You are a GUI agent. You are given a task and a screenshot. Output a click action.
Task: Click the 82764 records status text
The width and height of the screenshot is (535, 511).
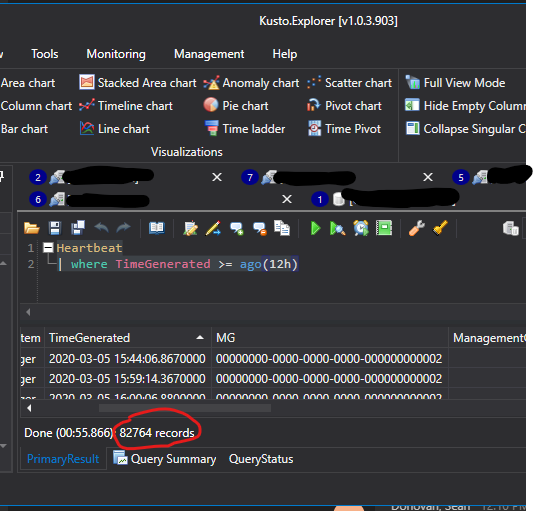tap(157, 433)
